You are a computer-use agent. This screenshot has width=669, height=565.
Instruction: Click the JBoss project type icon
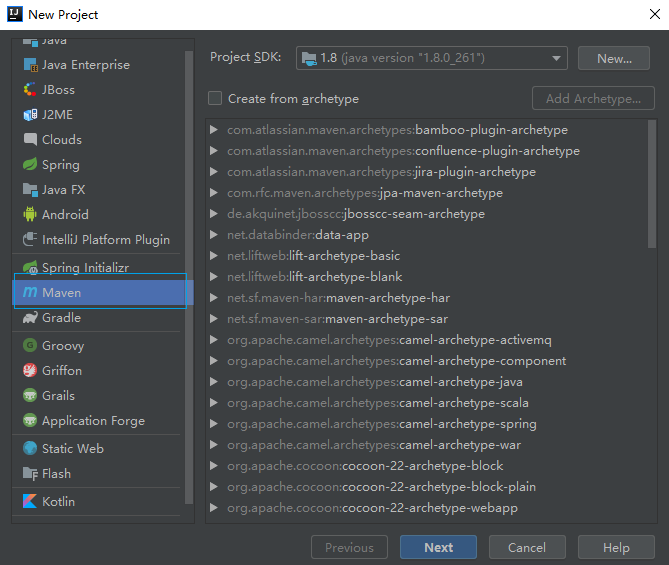click(30, 90)
